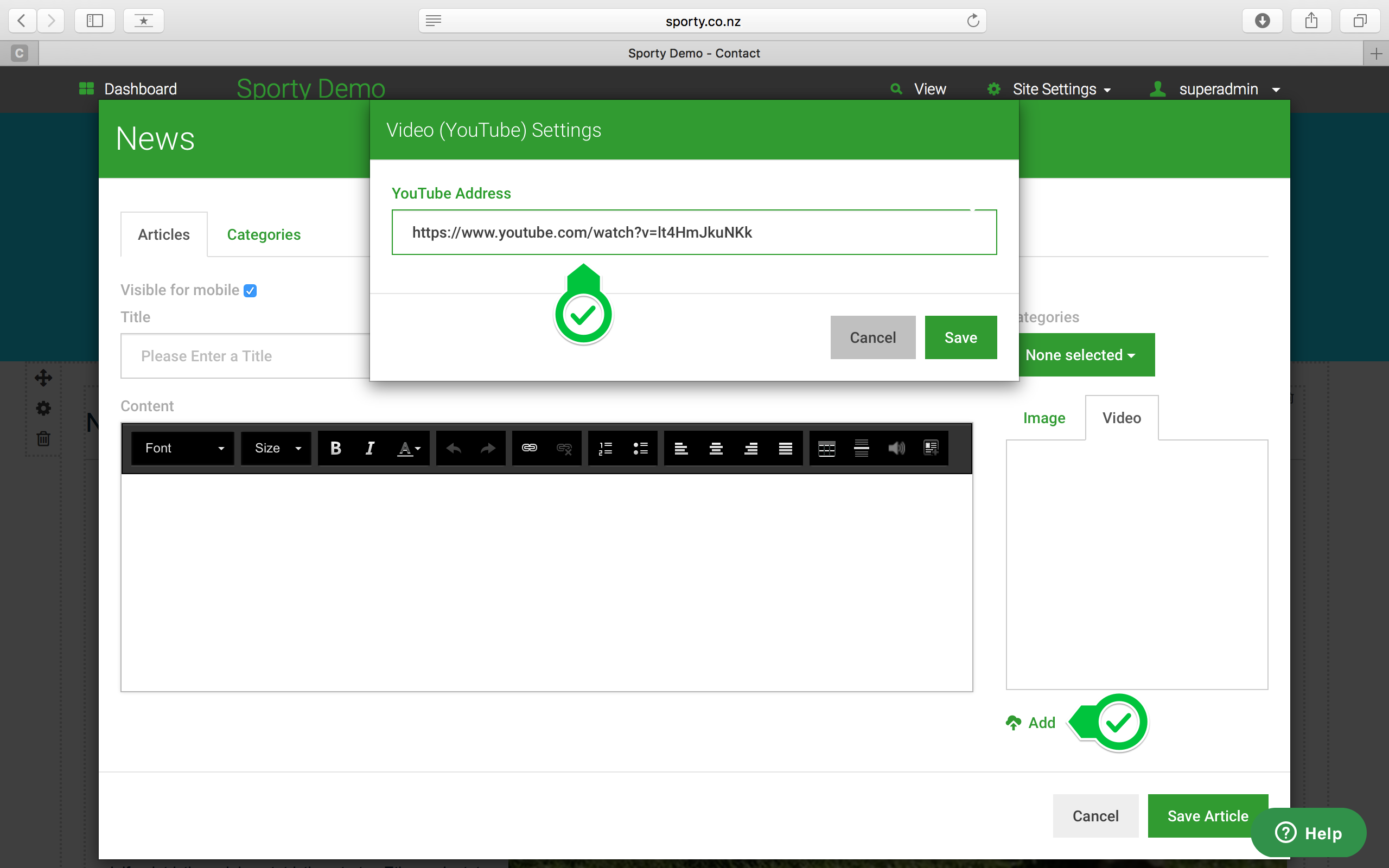
Task: Show all Safari tabs
Action: click(x=1360, y=21)
